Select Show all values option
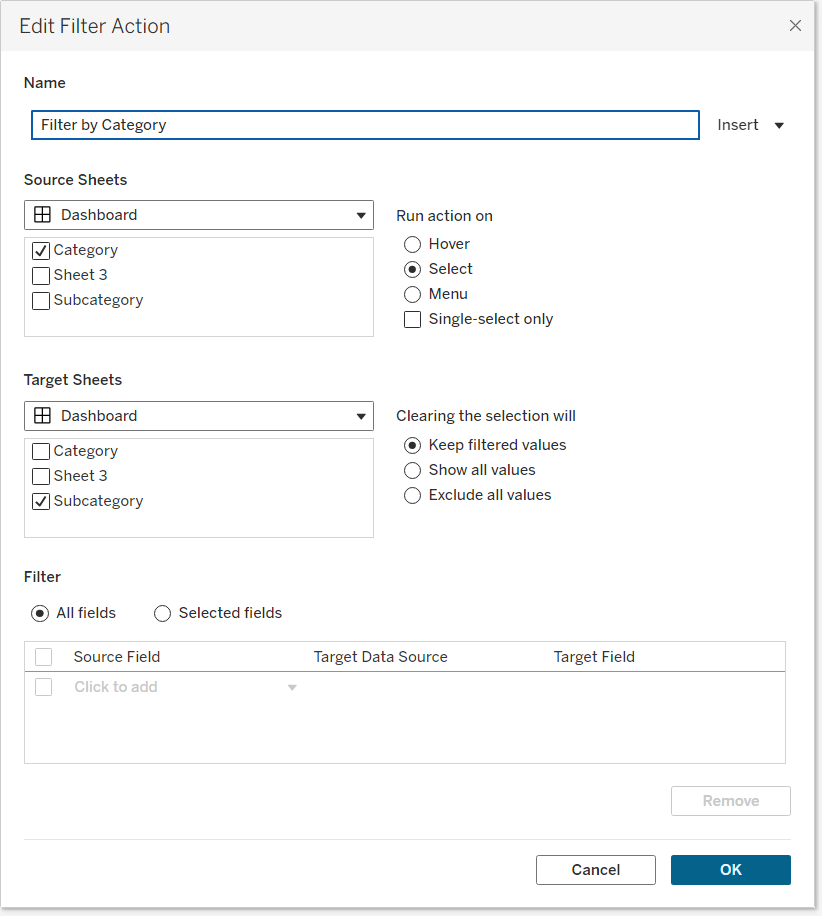The image size is (822, 916). click(412, 470)
